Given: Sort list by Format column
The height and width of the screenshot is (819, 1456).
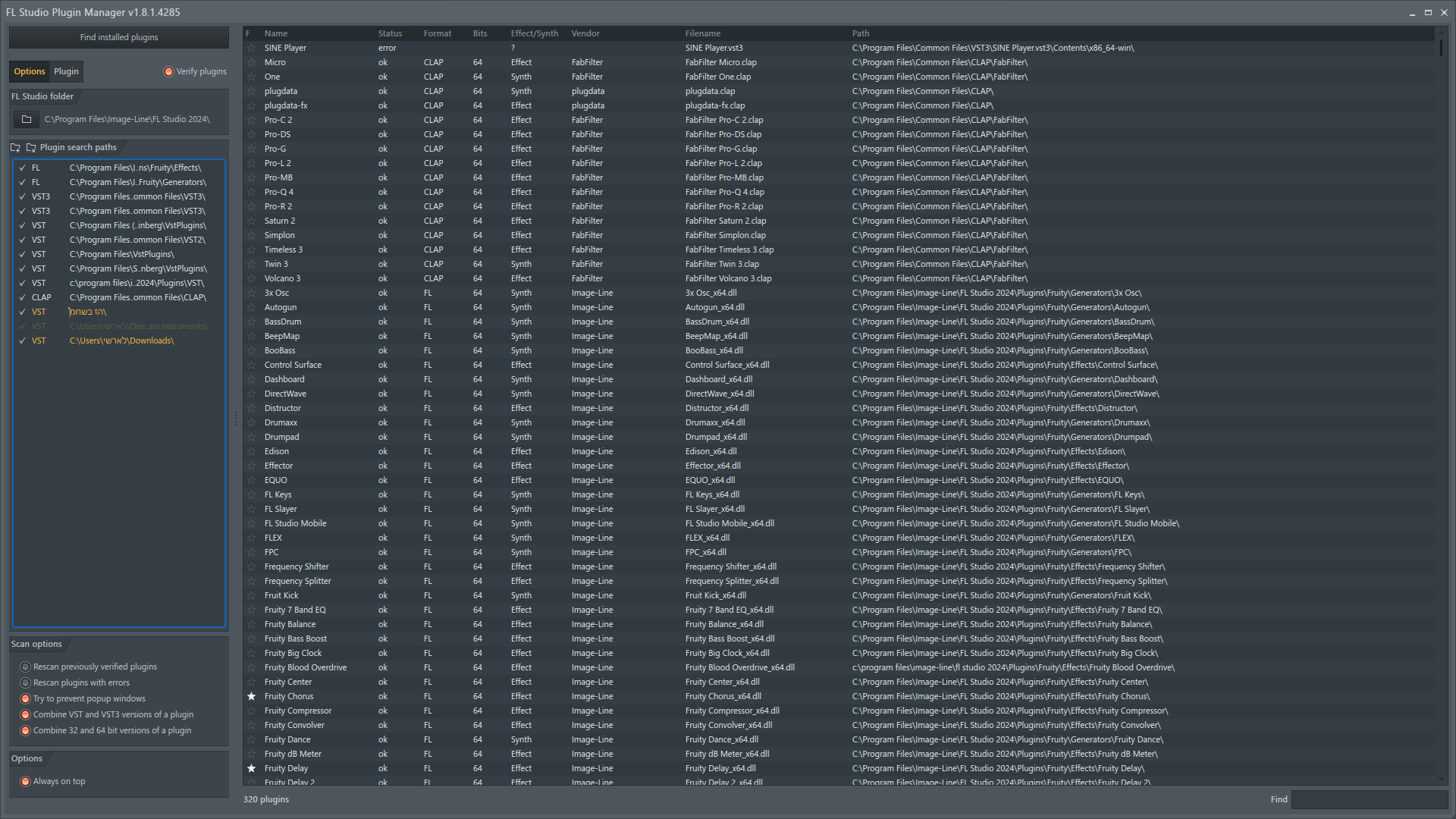Looking at the screenshot, I should point(437,33).
